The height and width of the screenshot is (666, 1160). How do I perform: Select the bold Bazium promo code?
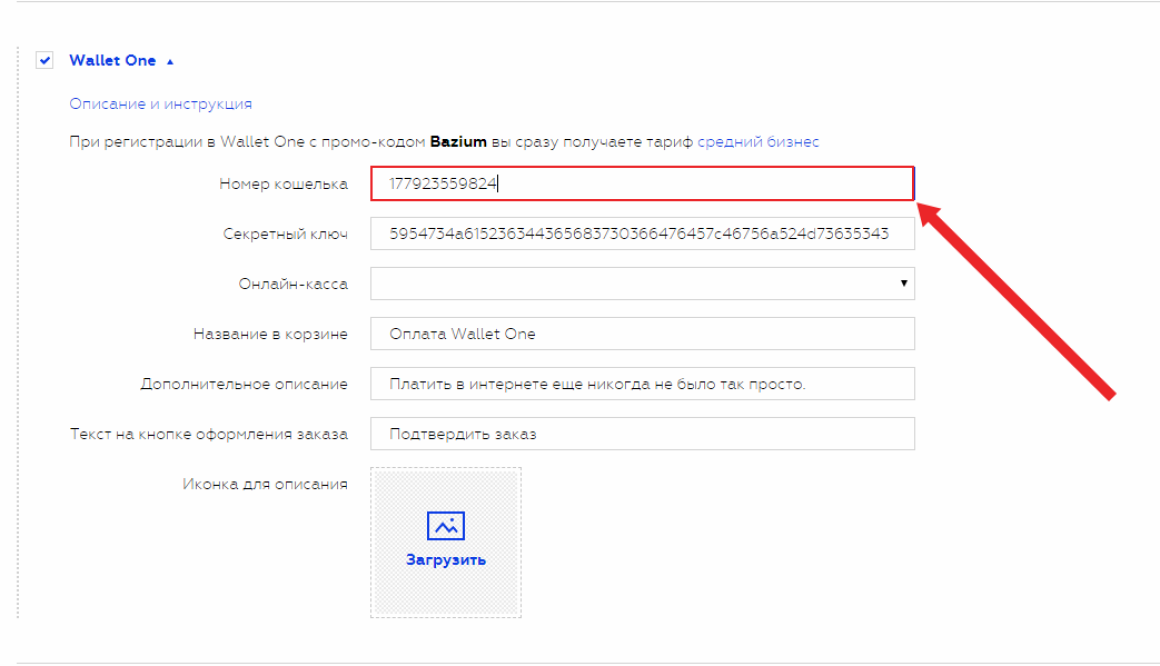click(x=459, y=141)
